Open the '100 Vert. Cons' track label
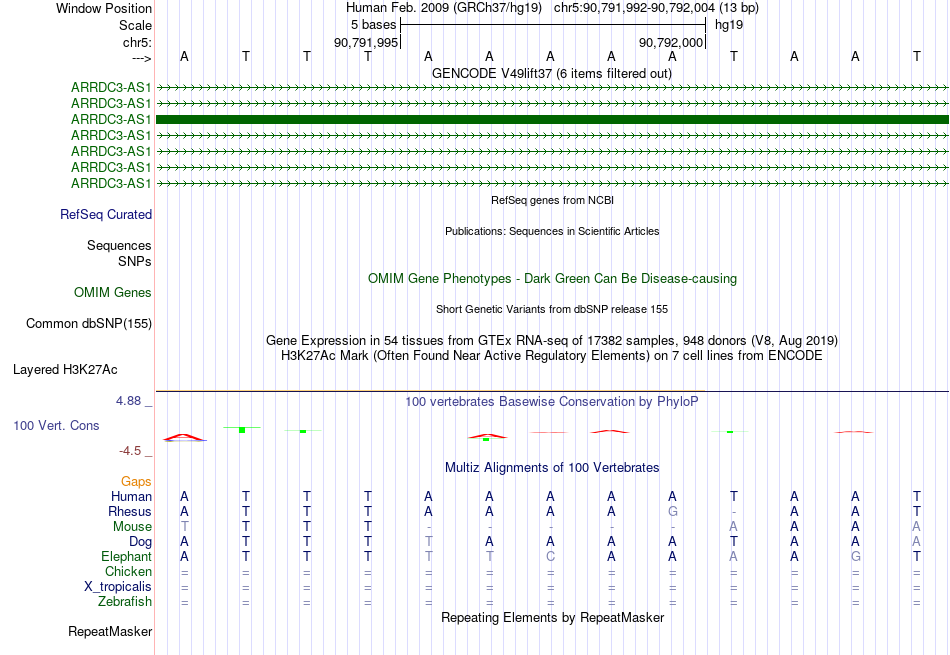Screen dimensions: 950x655 [56, 425]
